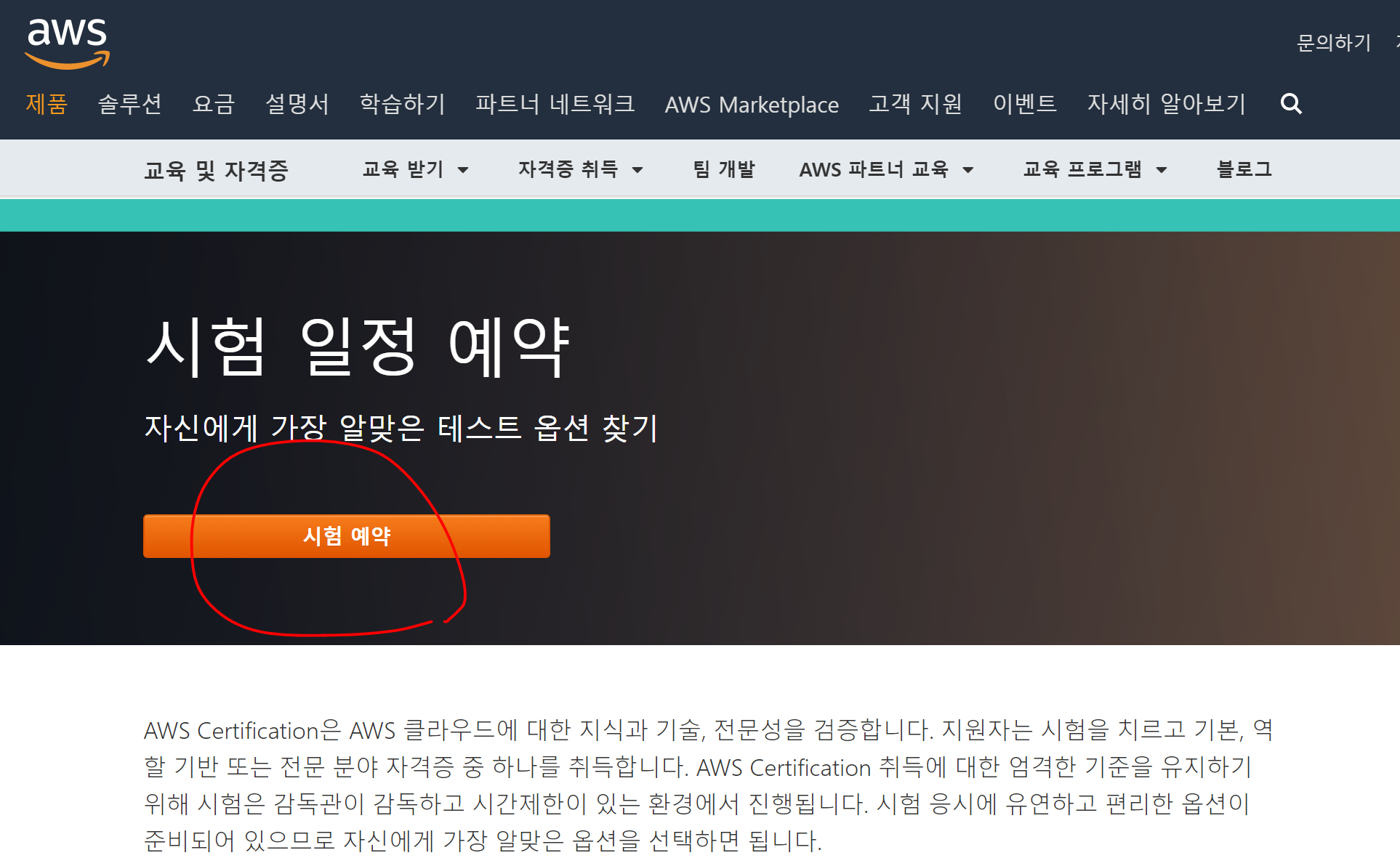Open the 제품 menu

click(x=47, y=104)
